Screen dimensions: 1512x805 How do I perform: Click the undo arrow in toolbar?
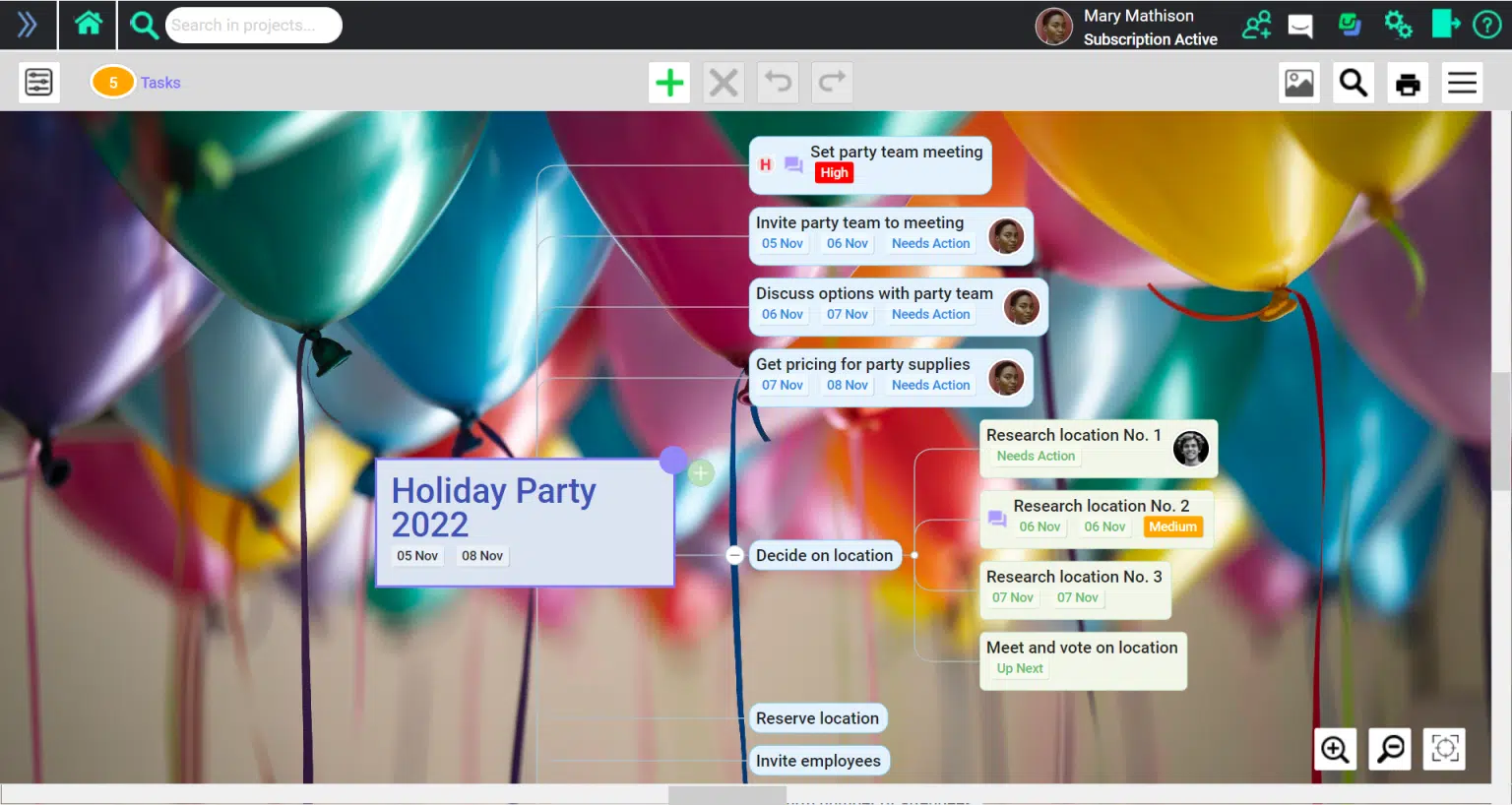point(778,83)
